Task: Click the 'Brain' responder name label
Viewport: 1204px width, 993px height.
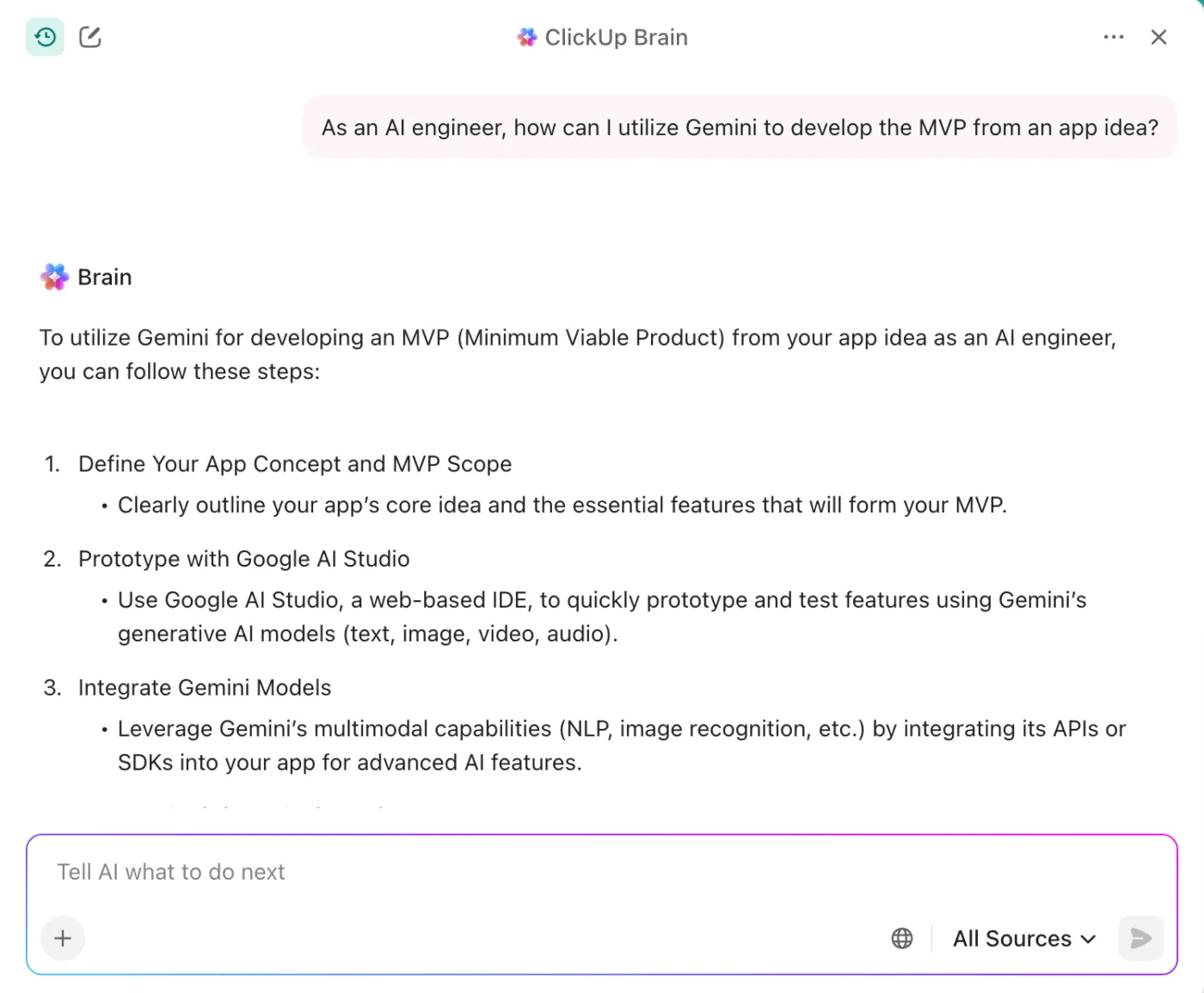Action: pyautogui.click(x=105, y=277)
